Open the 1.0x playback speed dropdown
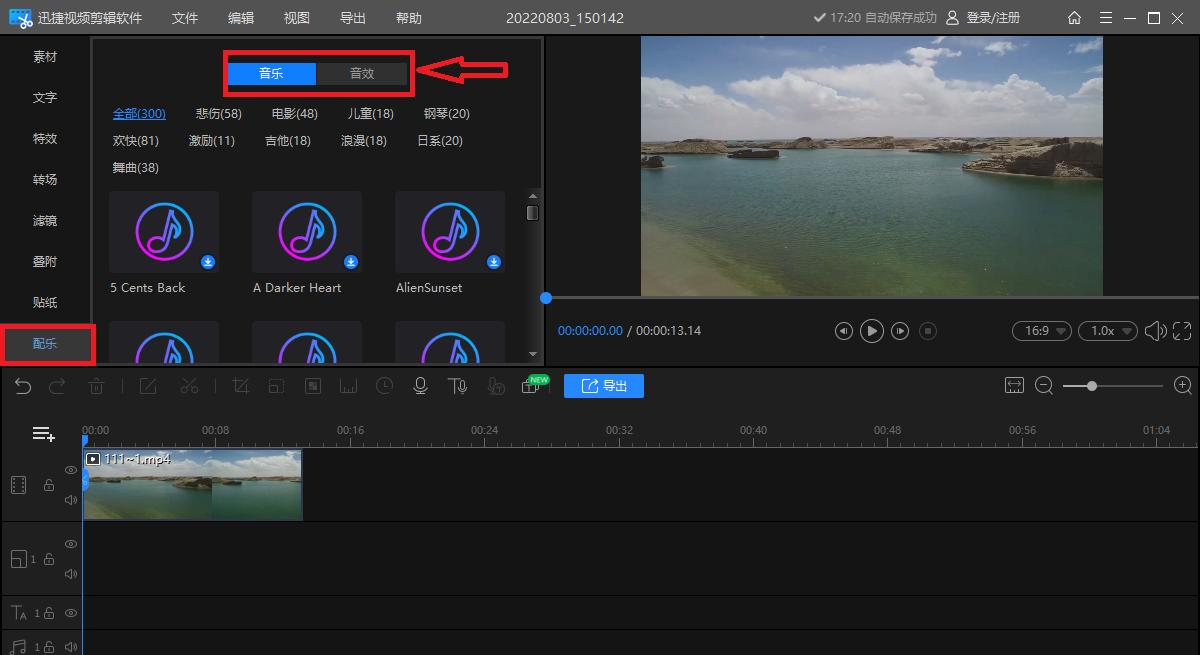The height and width of the screenshot is (655, 1200). click(x=1107, y=331)
